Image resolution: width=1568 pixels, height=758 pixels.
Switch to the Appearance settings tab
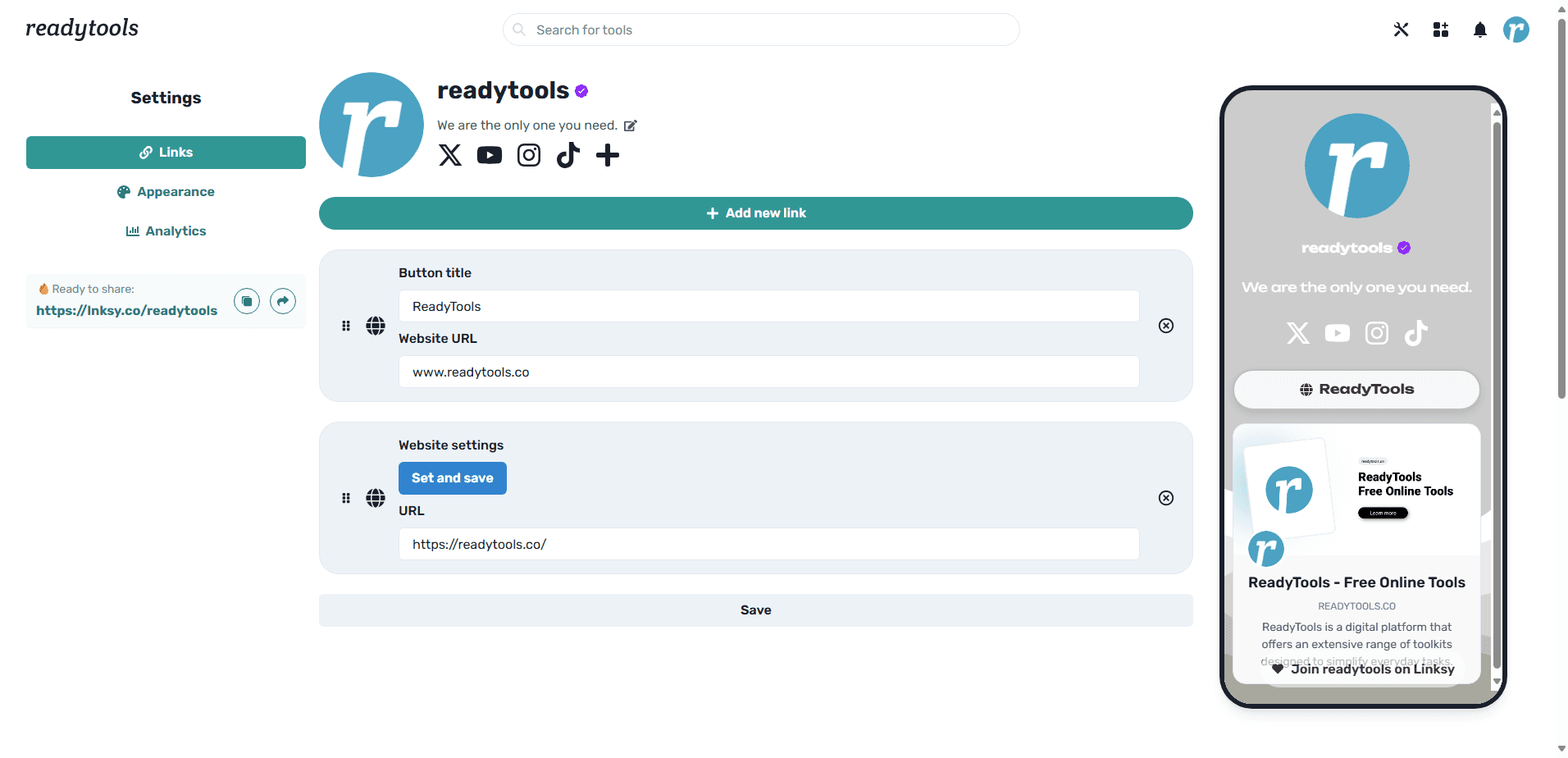166,192
